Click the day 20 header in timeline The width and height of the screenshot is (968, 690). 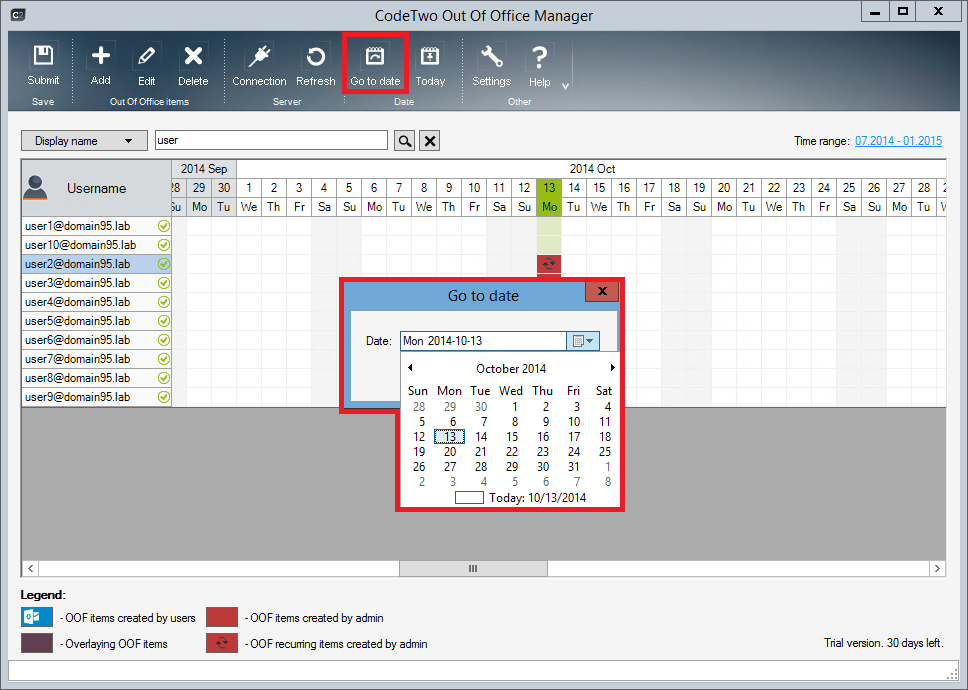point(724,188)
